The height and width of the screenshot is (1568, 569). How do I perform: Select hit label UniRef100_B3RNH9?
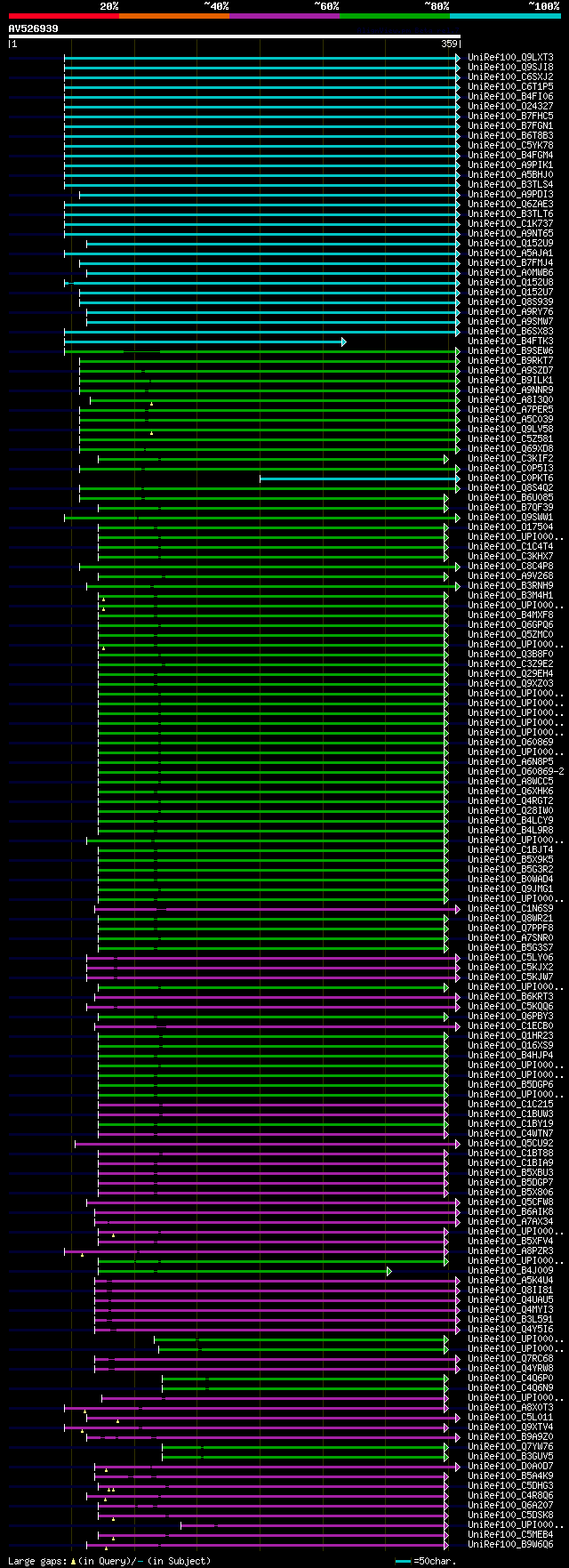coord(510,586)
